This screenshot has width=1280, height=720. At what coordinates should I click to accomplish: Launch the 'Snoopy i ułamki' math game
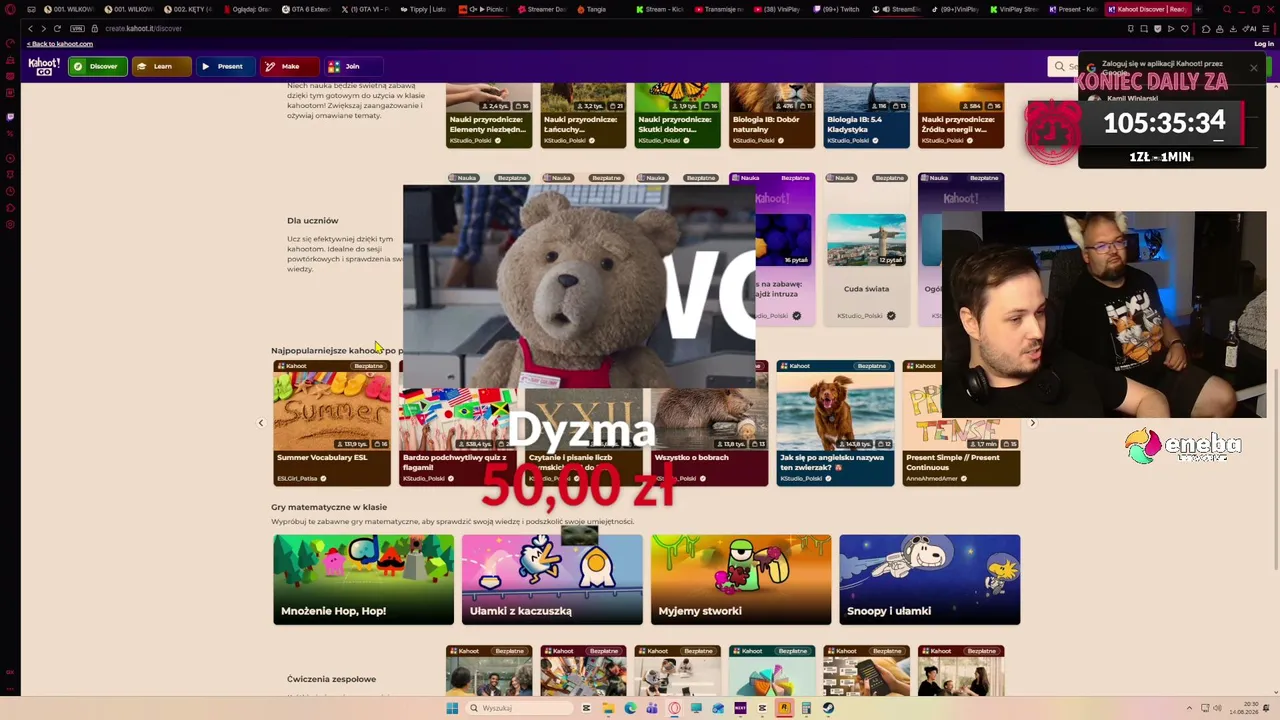point(930,580)
